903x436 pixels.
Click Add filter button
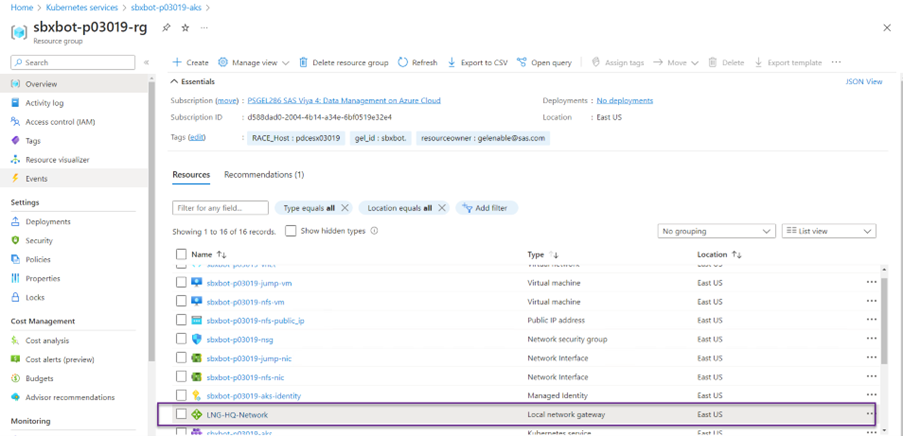click(x=487, y=208)
